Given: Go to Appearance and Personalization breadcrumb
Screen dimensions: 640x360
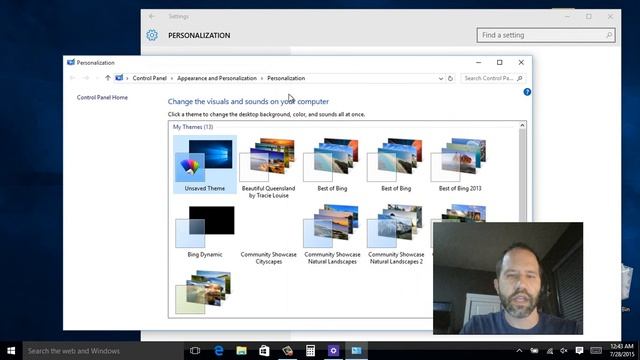Looking at the screenshot, I should 217,78.
